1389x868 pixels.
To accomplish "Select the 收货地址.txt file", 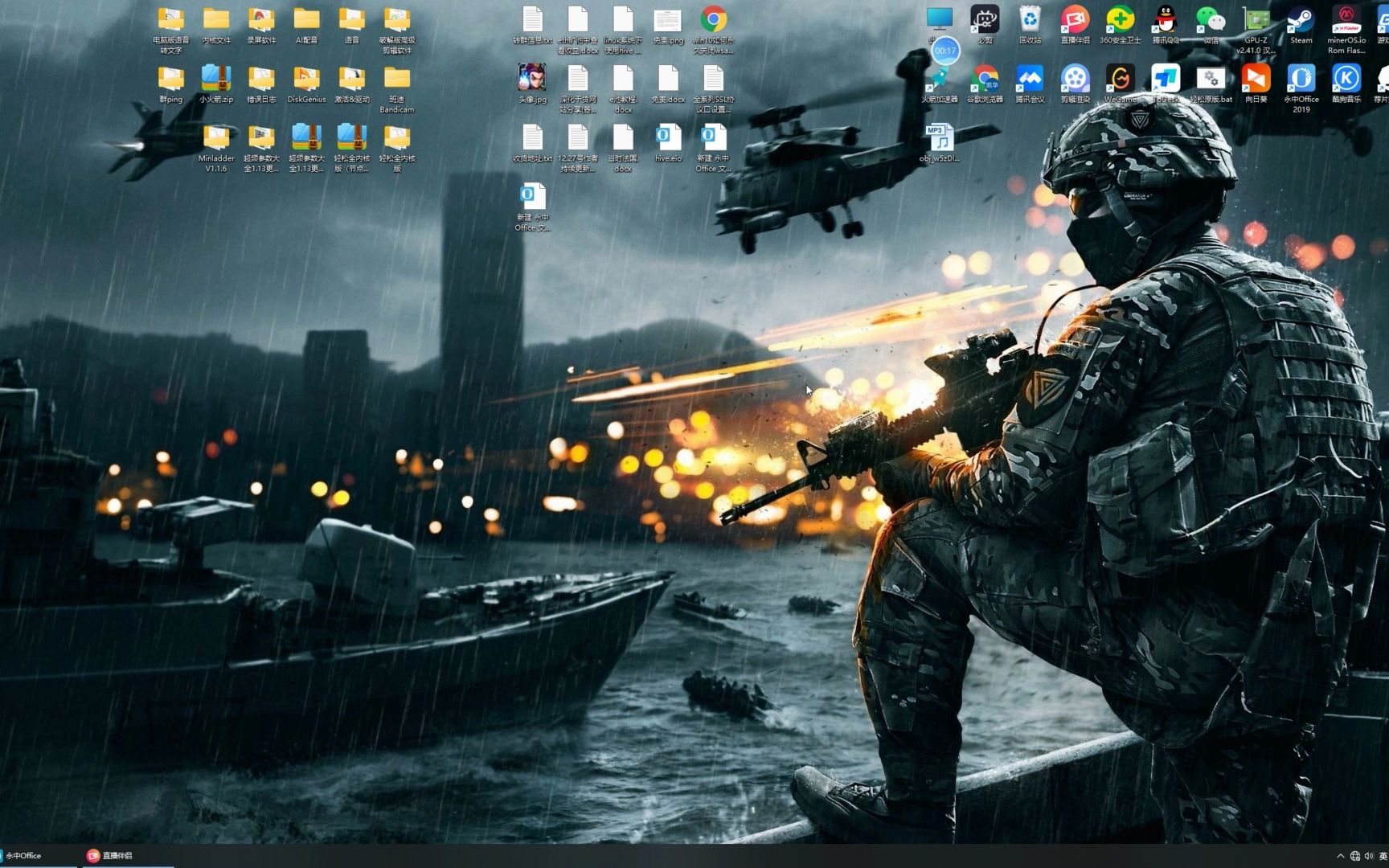I will point(532,143).
